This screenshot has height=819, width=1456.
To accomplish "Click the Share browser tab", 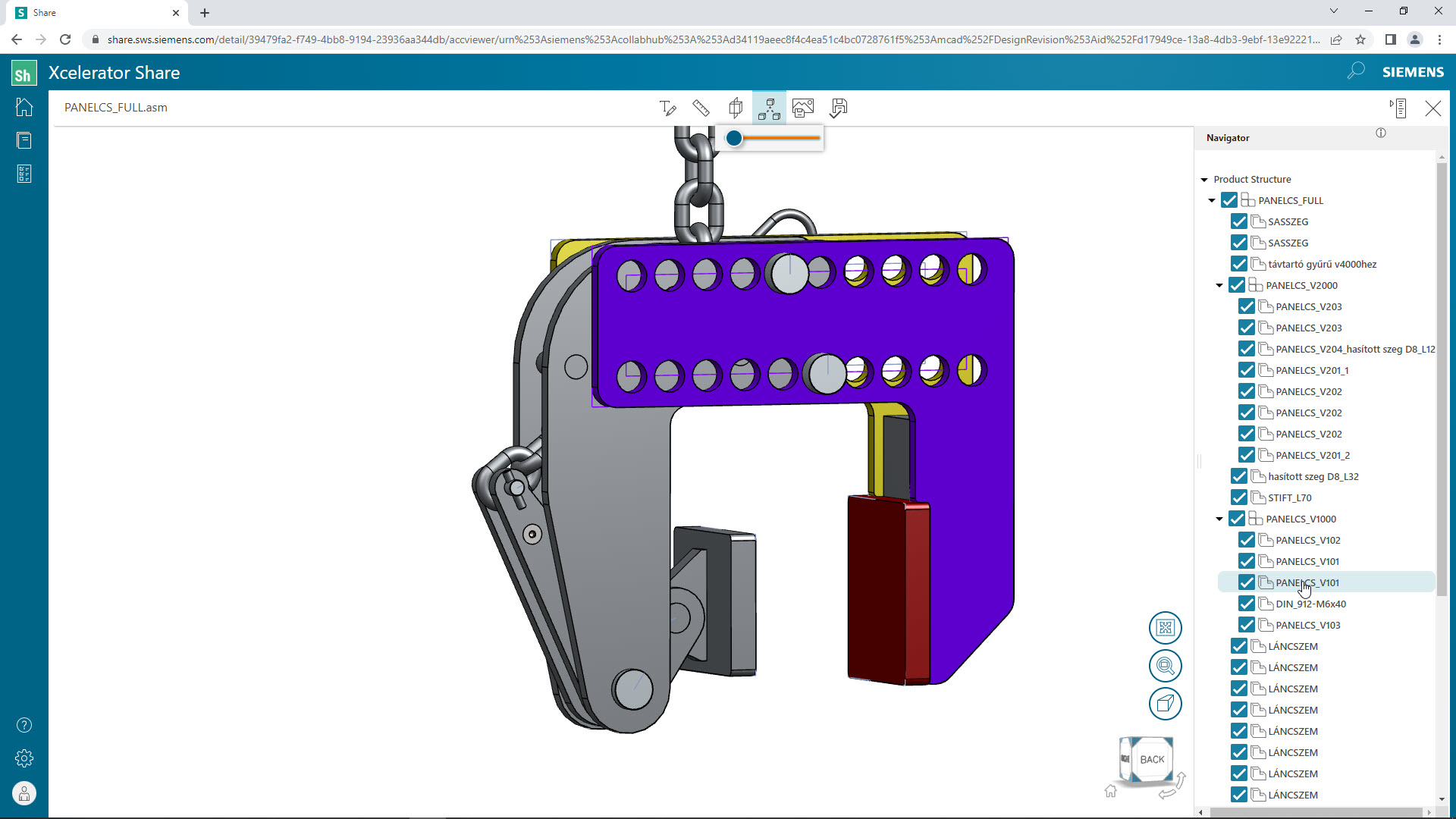I will coord(99,13).
